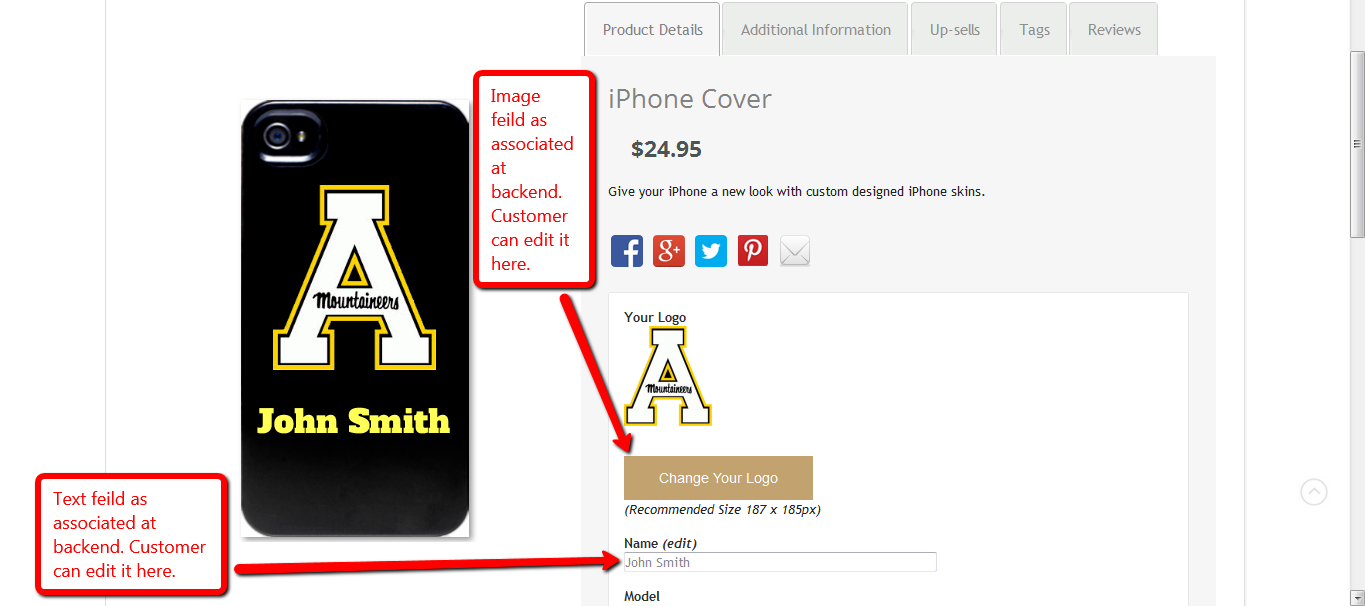Click the John Smith text on cover

(x=354, y=421)
